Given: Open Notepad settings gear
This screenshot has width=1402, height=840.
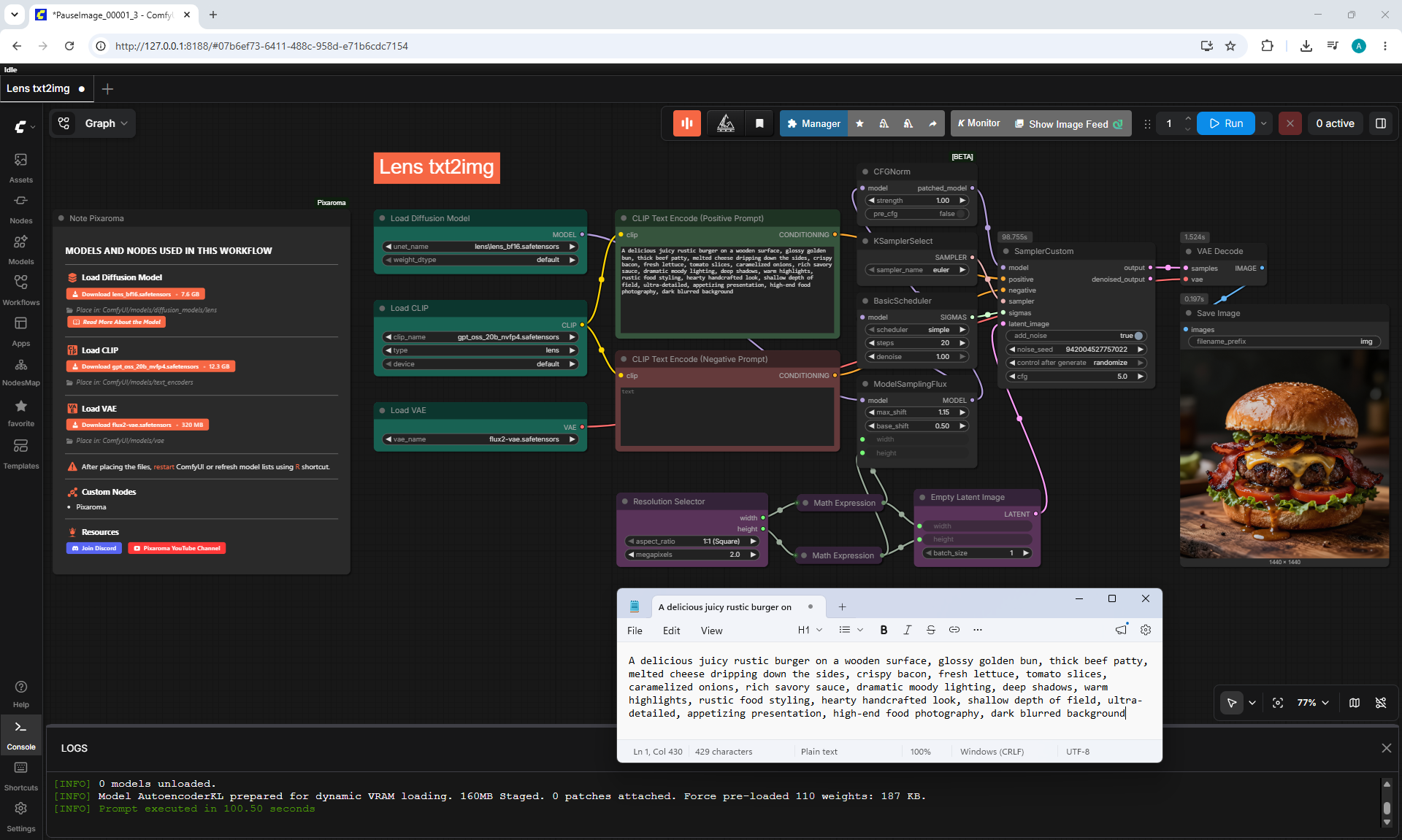Looking at the screenshot, I should [x=1146, y=630].
